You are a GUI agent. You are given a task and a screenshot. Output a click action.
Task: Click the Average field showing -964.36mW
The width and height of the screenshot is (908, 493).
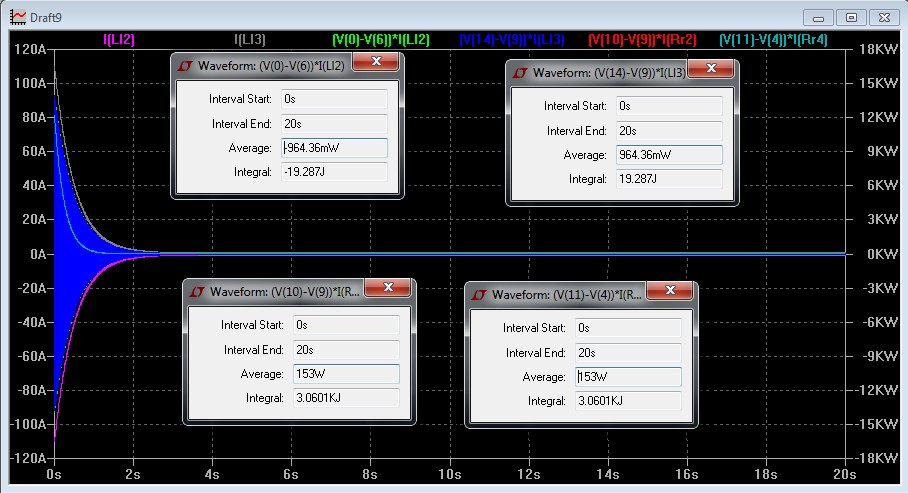point(334,148)
